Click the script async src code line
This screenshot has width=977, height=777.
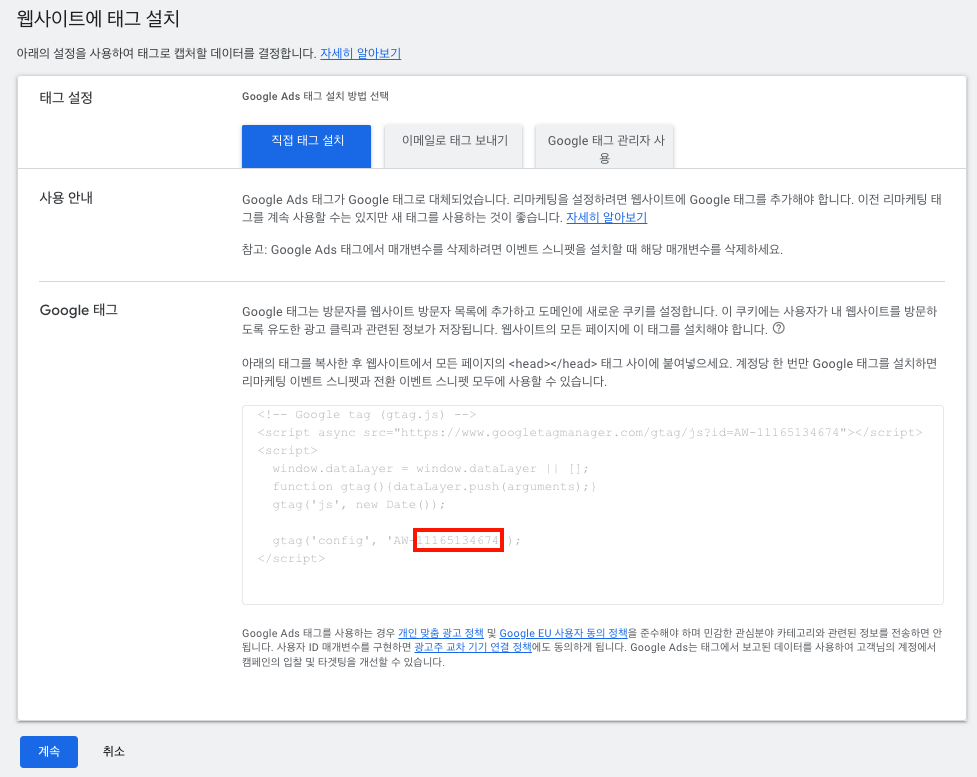pos(589,432)
